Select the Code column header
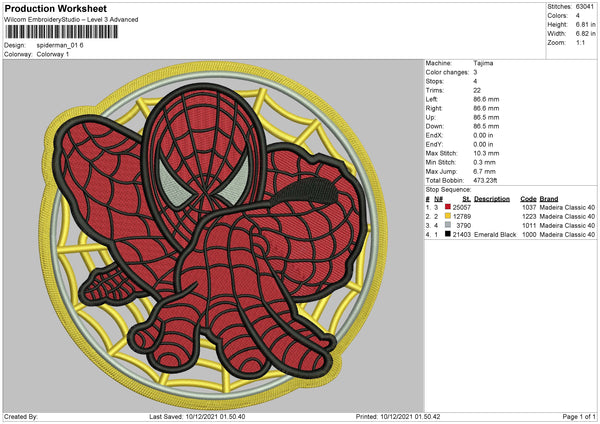The width and height of the screenshot is (600, 424). [x=529, y=198]
